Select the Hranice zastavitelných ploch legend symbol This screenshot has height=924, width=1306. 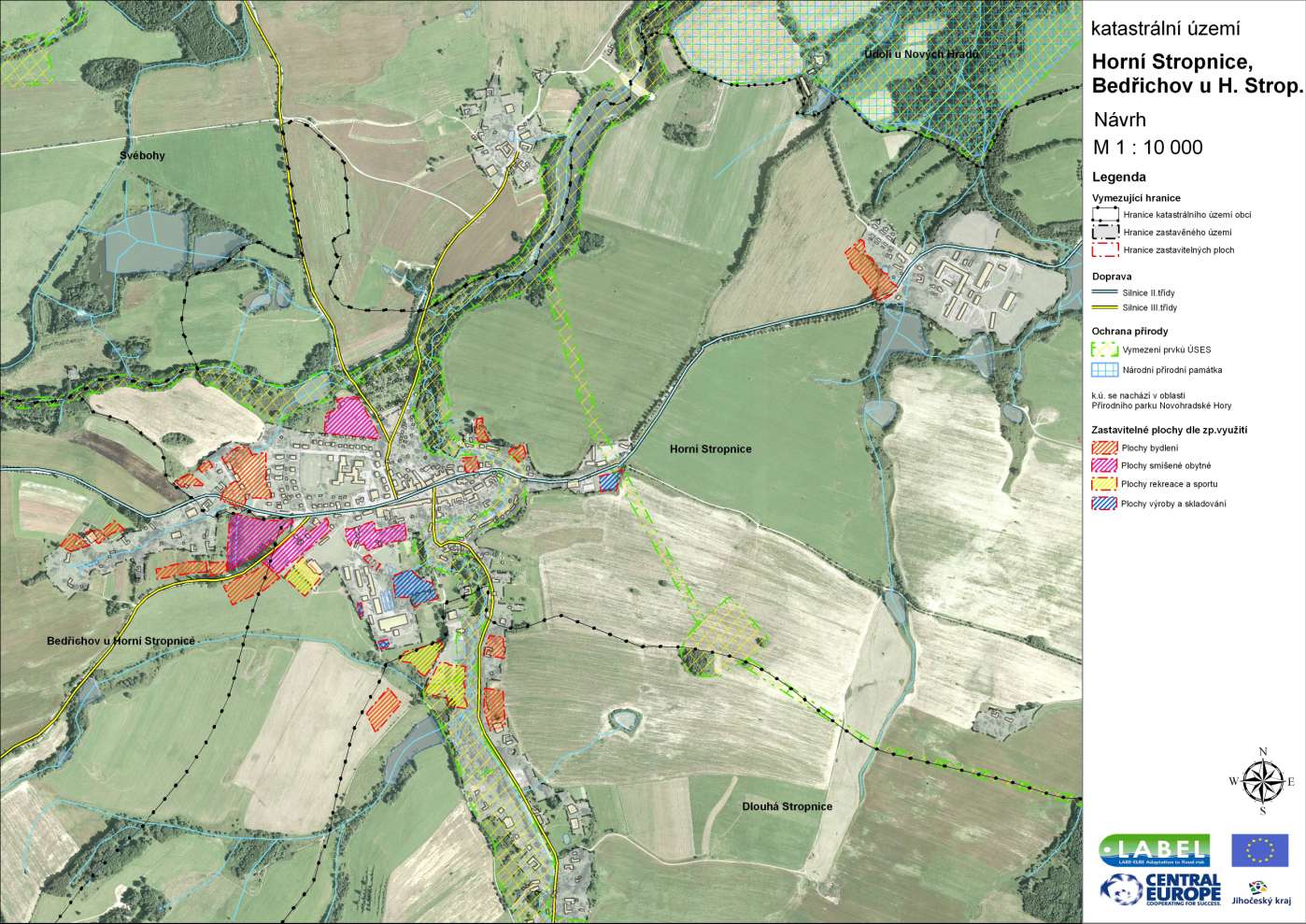pos(1104,249)
